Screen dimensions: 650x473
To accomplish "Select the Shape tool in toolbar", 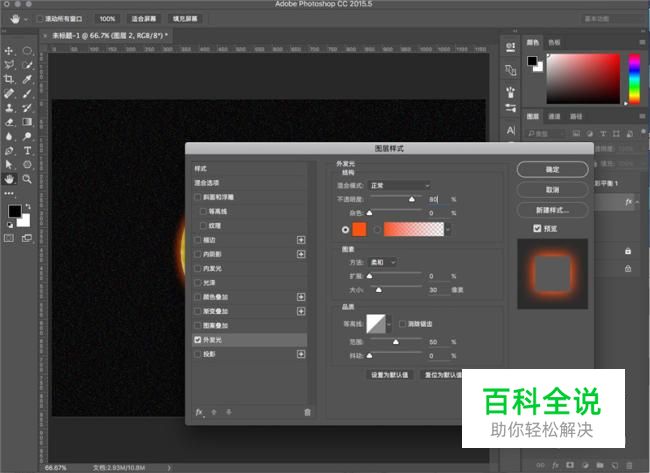I will [27, 165].
